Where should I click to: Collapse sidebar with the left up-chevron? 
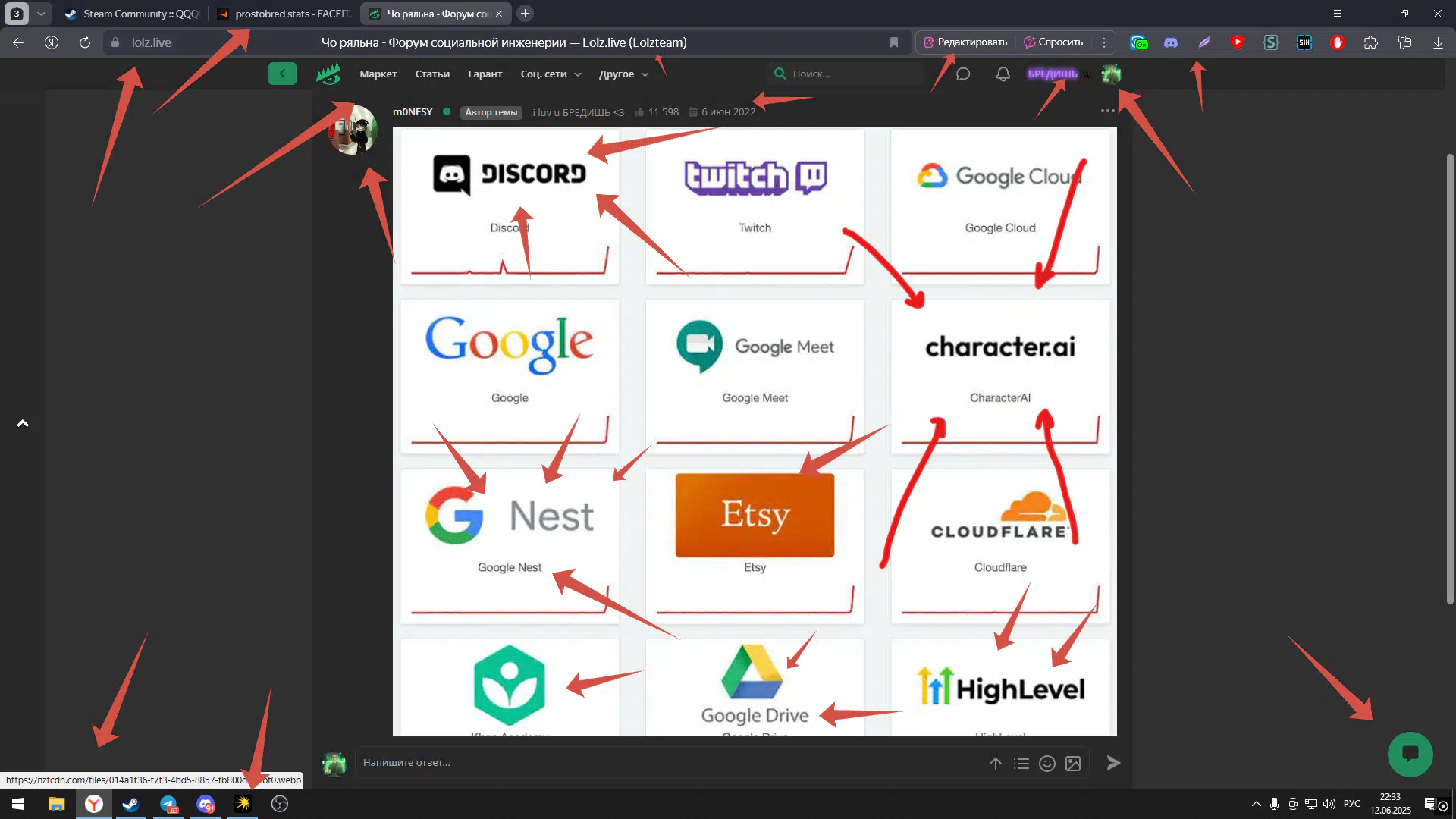[23, 423]
